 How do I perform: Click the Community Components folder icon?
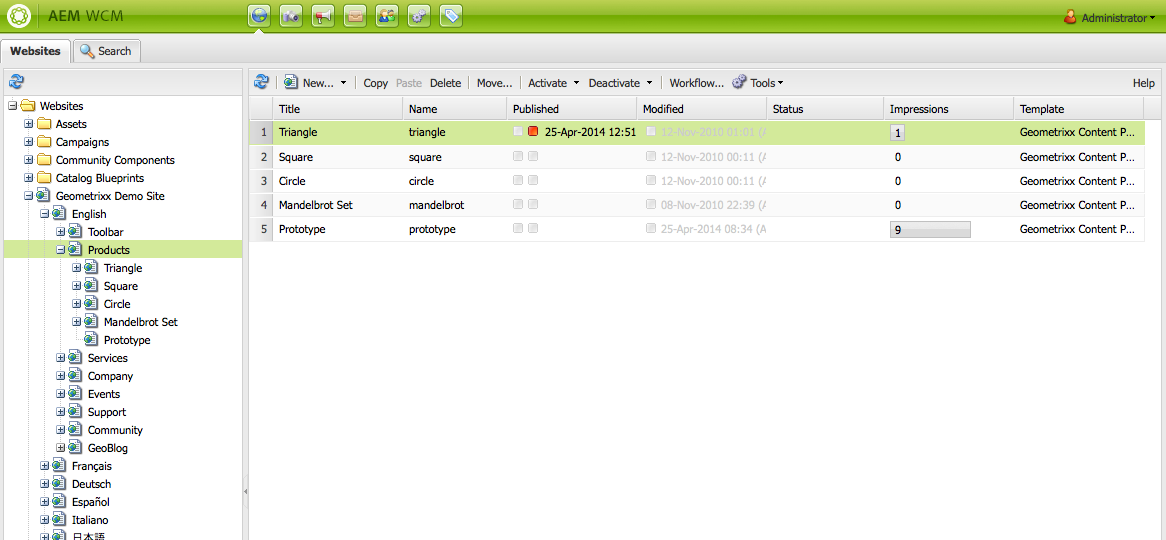point(44,160)
